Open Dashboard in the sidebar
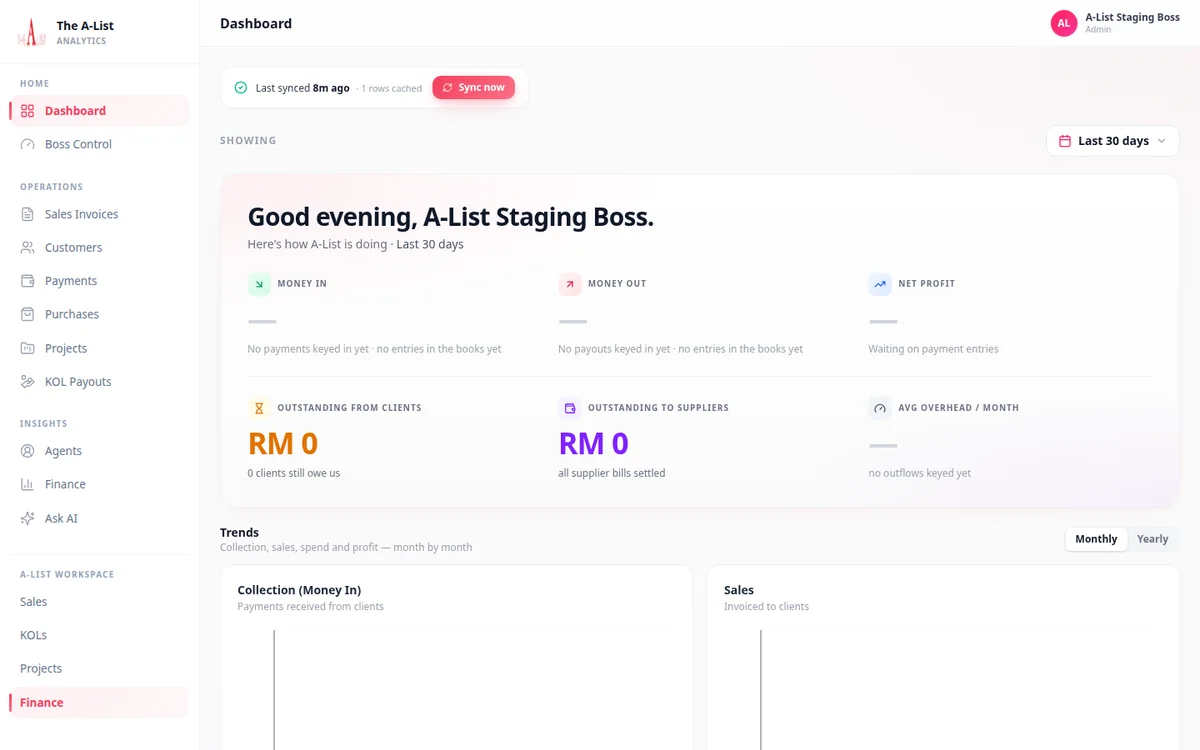The width and height of the screenshot is (1200, 750). [99, 111]
